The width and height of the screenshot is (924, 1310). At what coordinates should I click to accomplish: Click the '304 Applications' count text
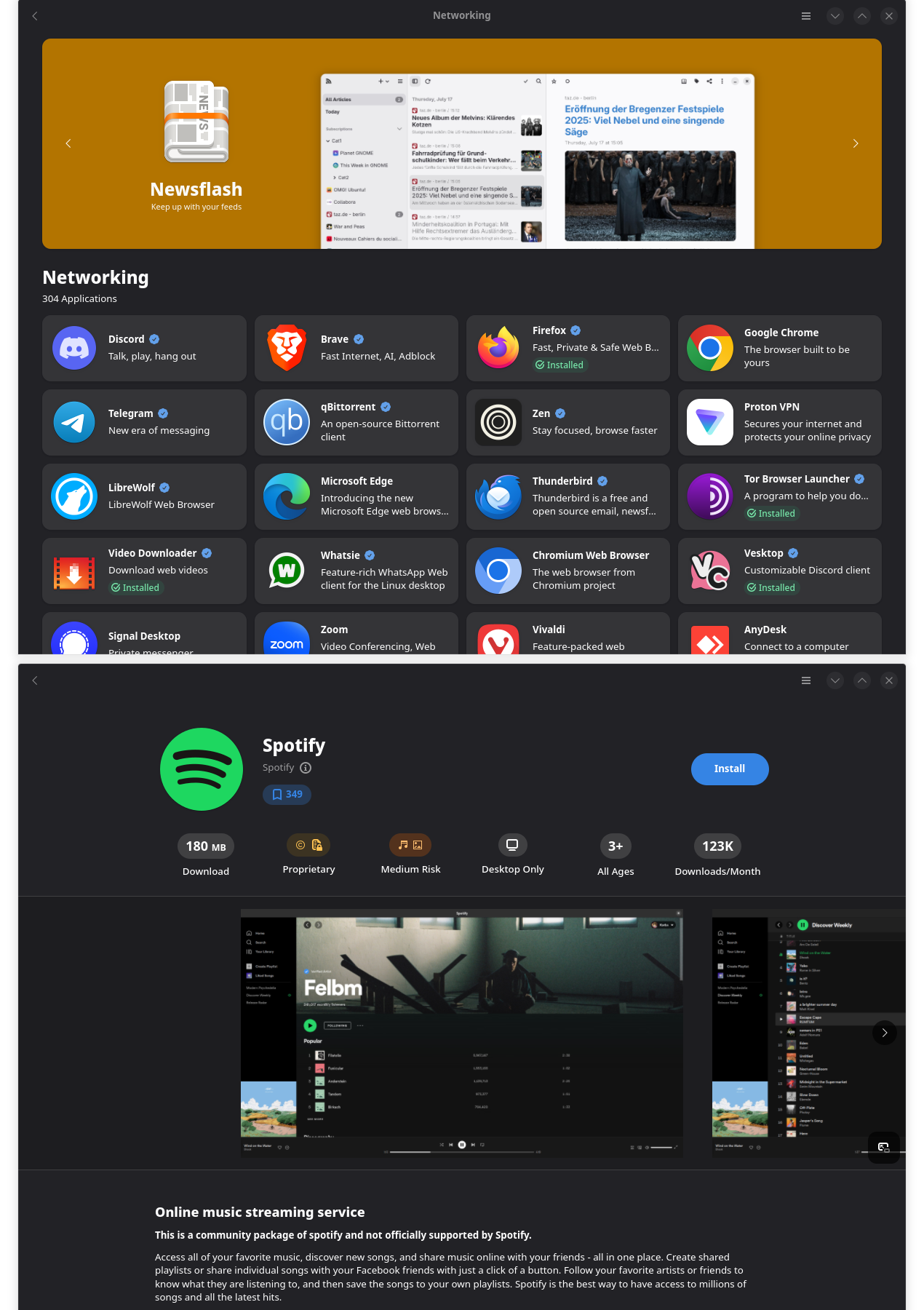point(79,299)
